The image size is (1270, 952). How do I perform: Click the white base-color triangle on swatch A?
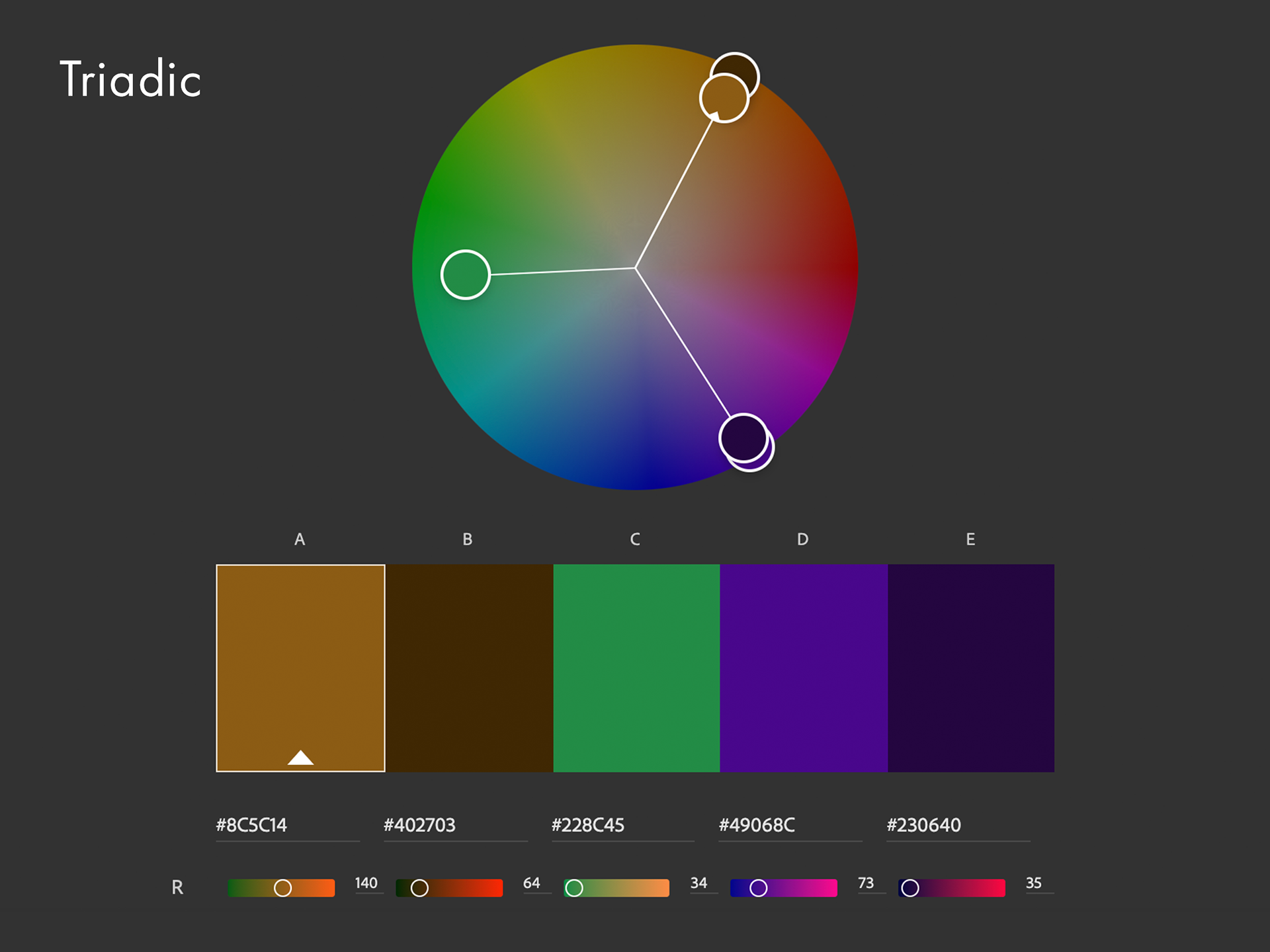pyautogui.click(x=300, y=758)
